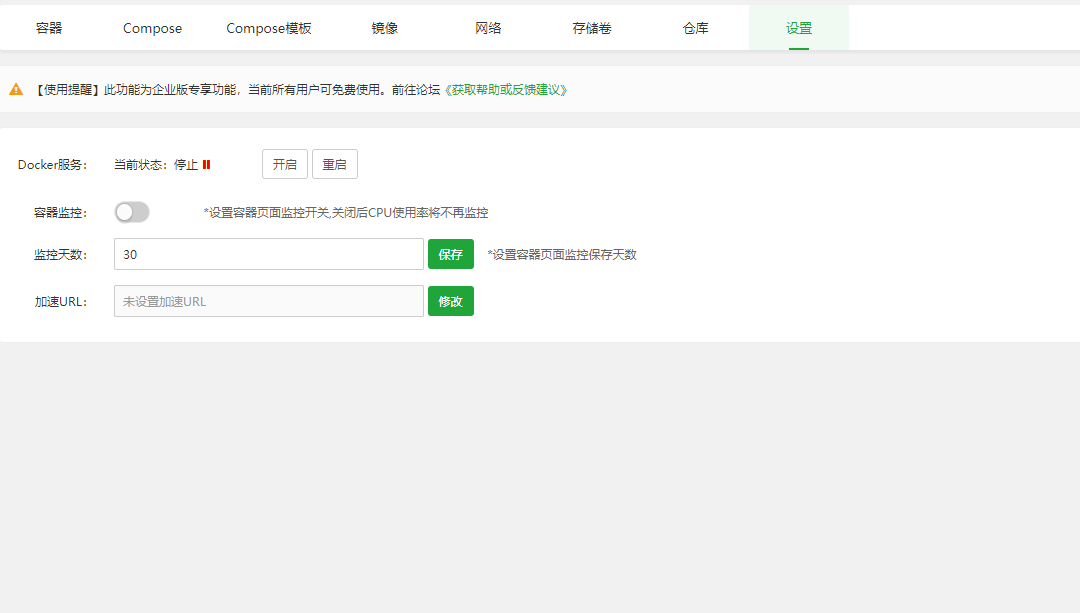
Task: Open the 获取帮助或反馈建议 forum link
Action: point(506,90)
